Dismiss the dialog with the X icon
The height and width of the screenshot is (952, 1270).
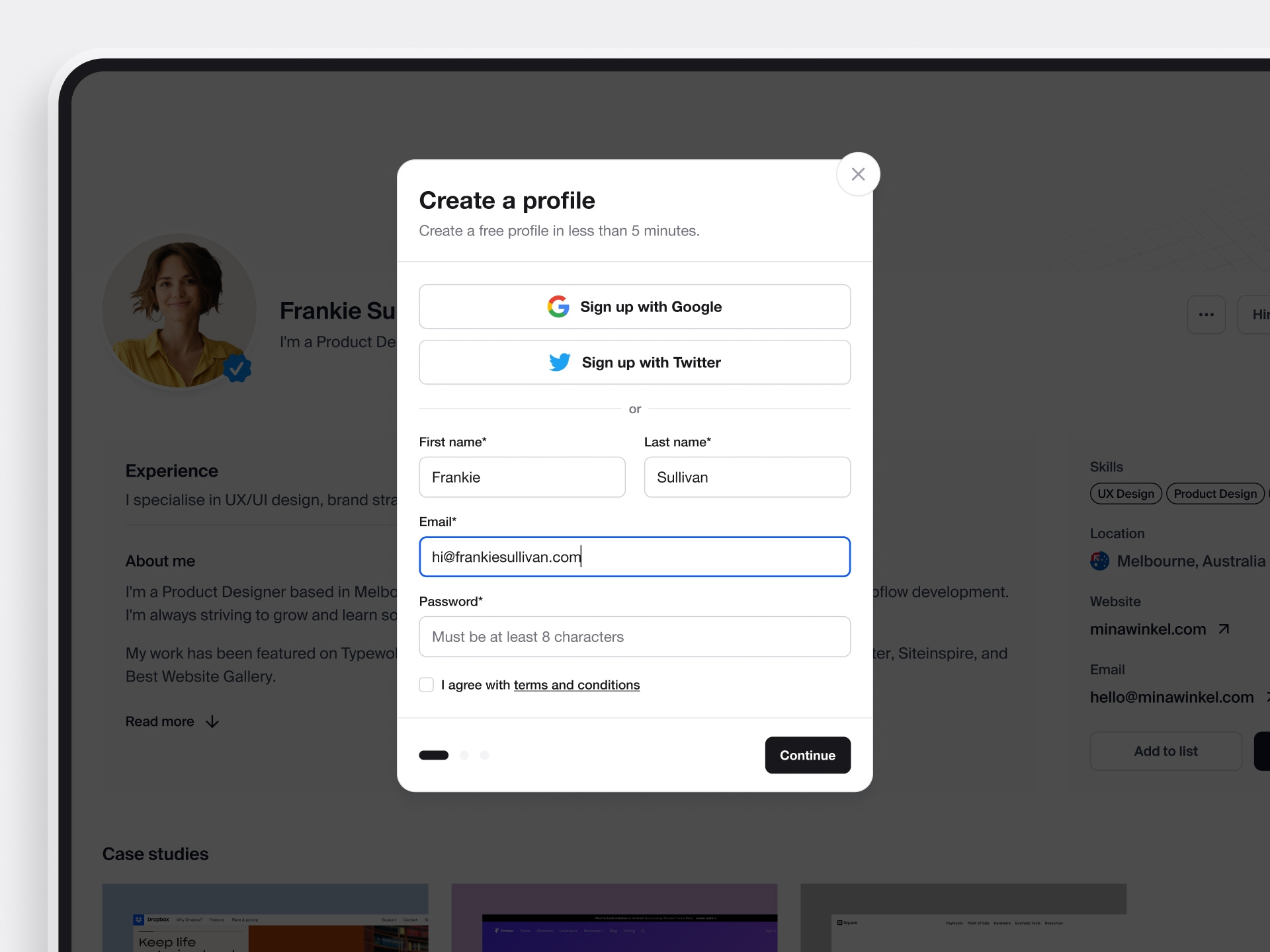pyautogui.click(x=858, y=174)
